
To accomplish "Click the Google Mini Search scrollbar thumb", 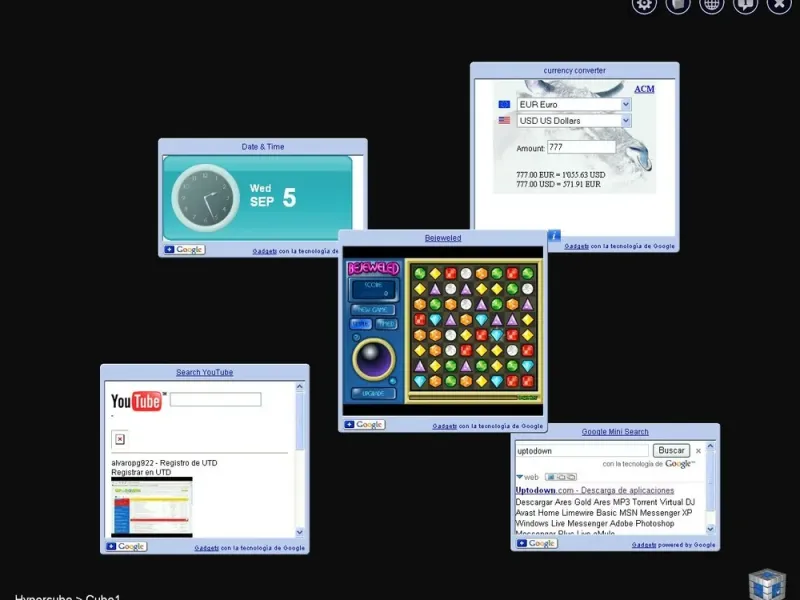I will [x=710, y=481].
